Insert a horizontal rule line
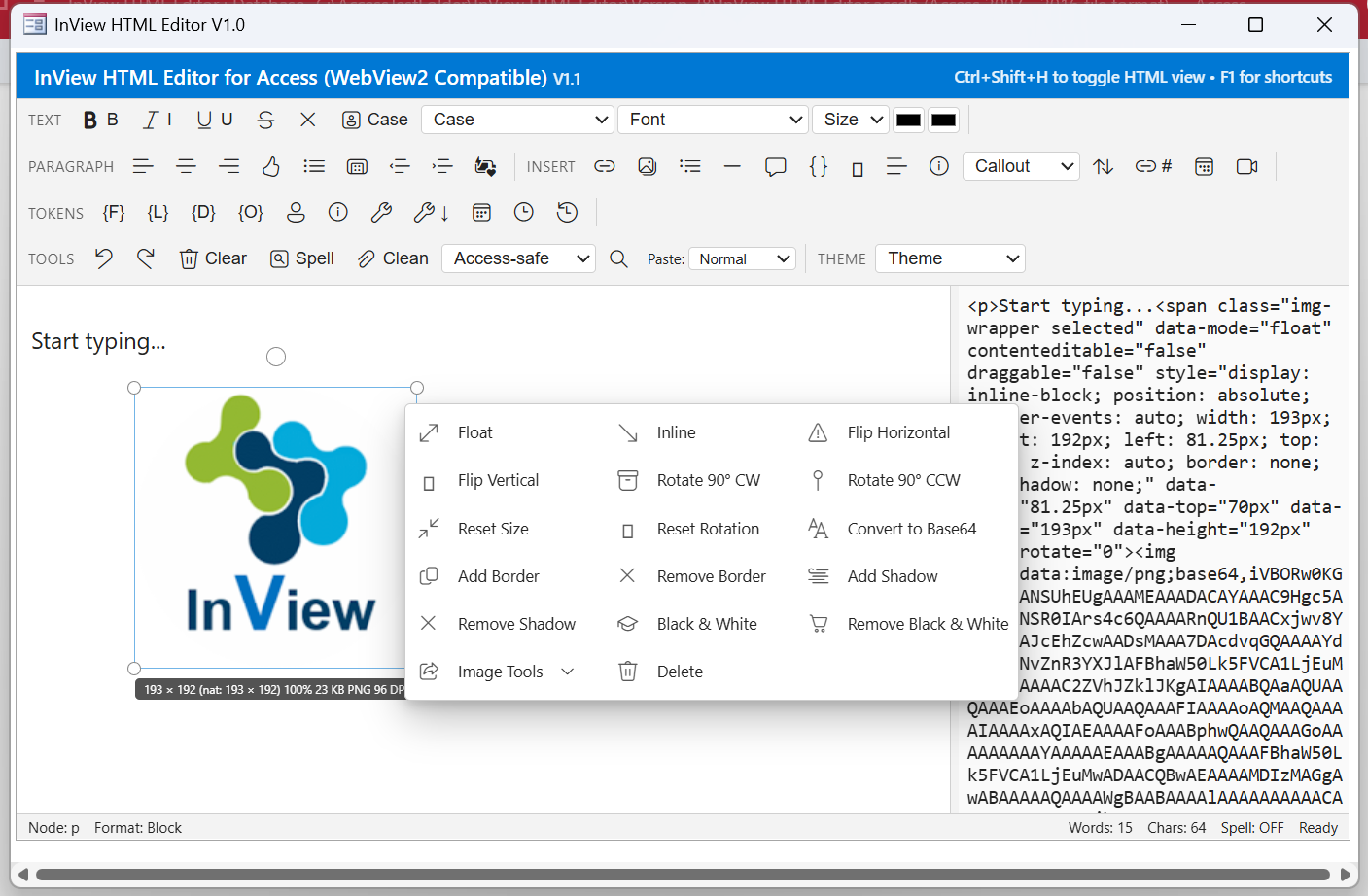This screenshot has height=896, width=1368. pos(732,166)
